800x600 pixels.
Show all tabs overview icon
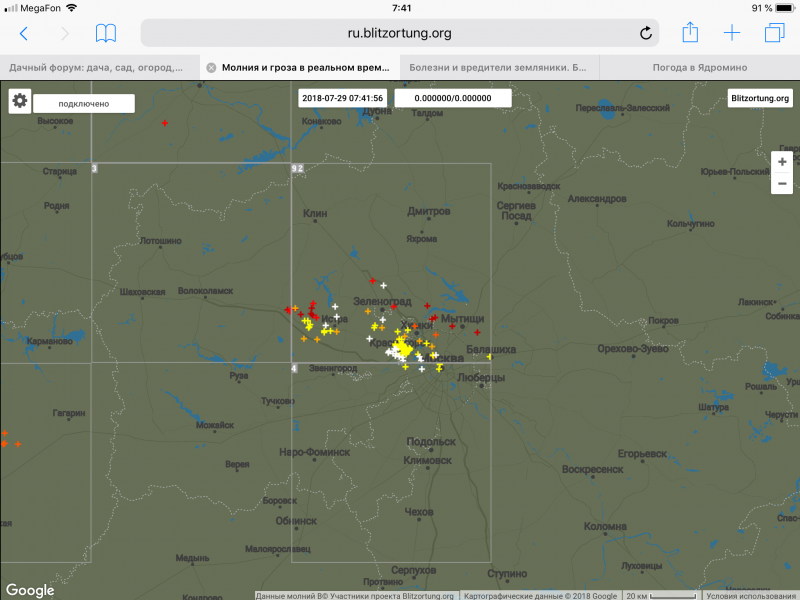[x=774, y=33]
